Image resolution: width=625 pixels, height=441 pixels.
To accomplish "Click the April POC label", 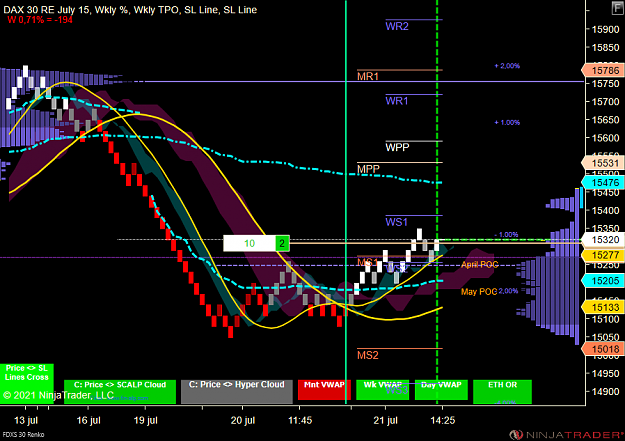I will pyautogui.click(x=480, y=265).
